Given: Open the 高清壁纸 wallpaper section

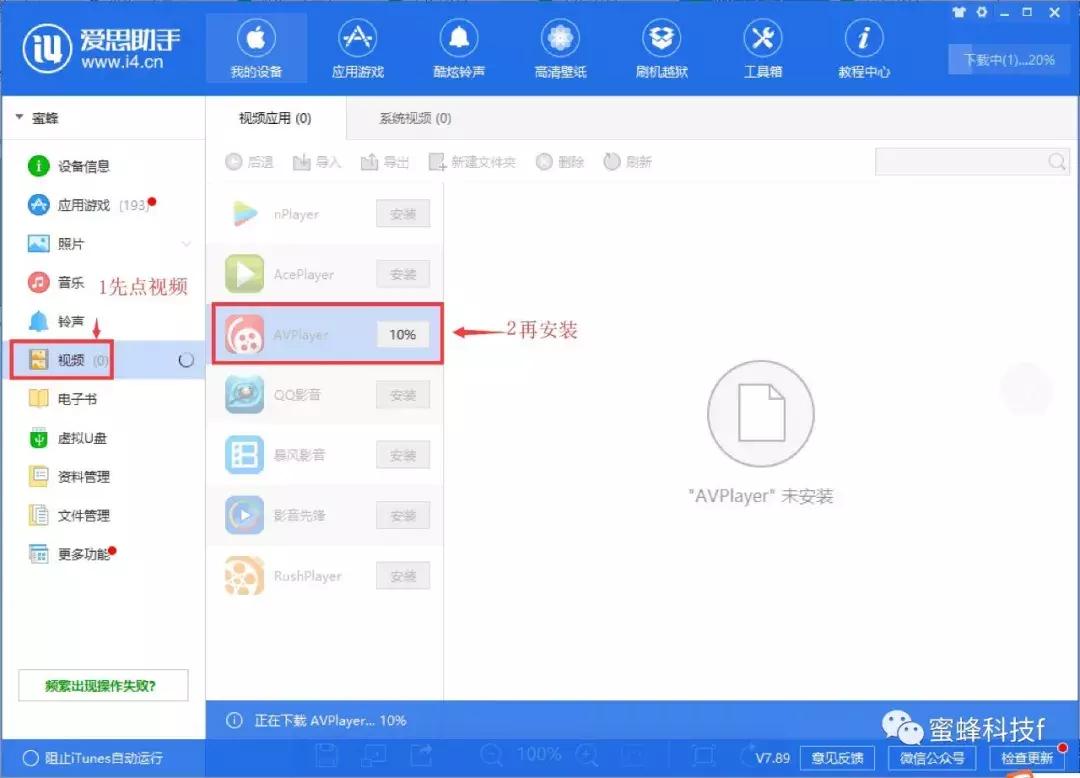Looking at the screenshot, I should click(560, 47).
